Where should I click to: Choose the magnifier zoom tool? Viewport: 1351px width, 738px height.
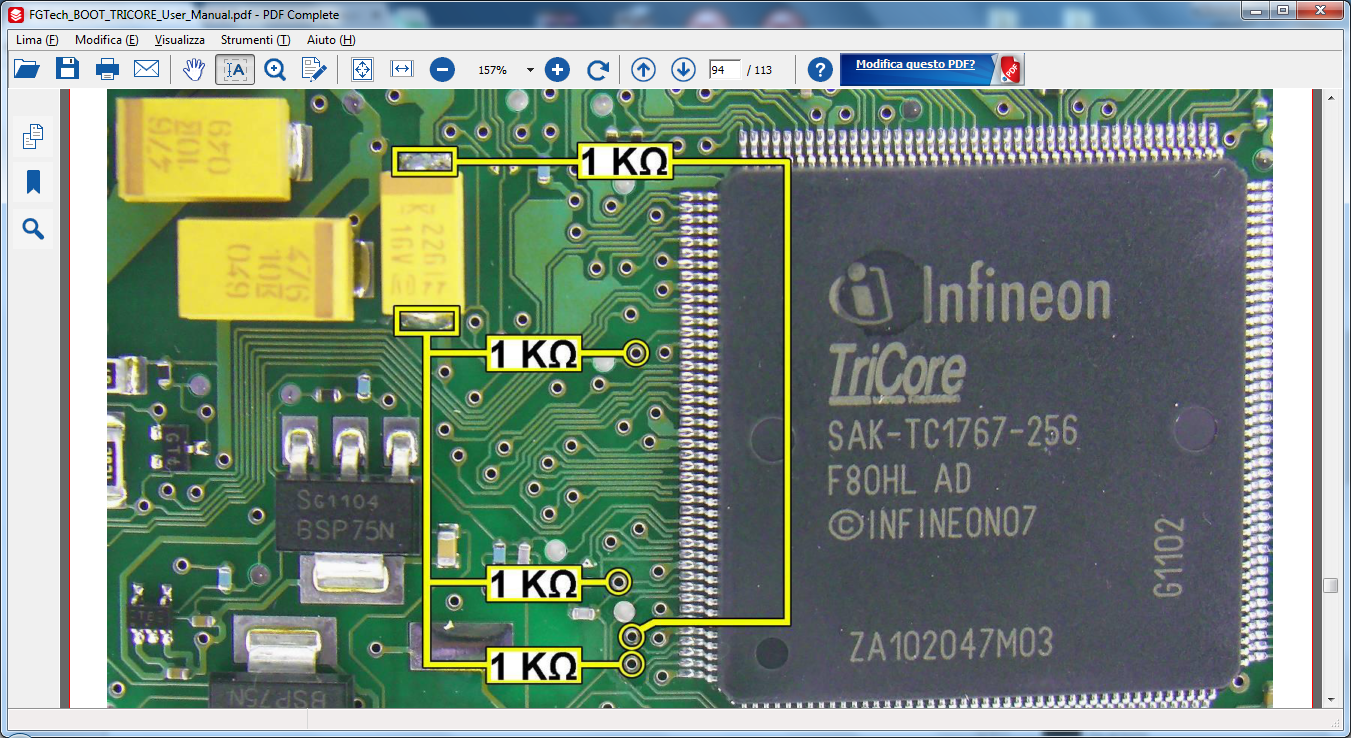(x=275, y=69)
